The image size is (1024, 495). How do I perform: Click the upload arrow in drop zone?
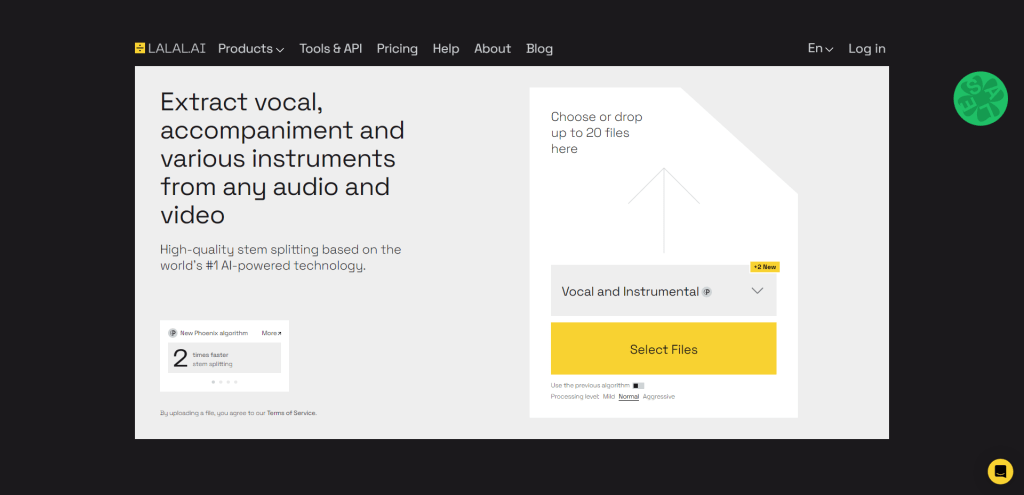coord(664,210)
